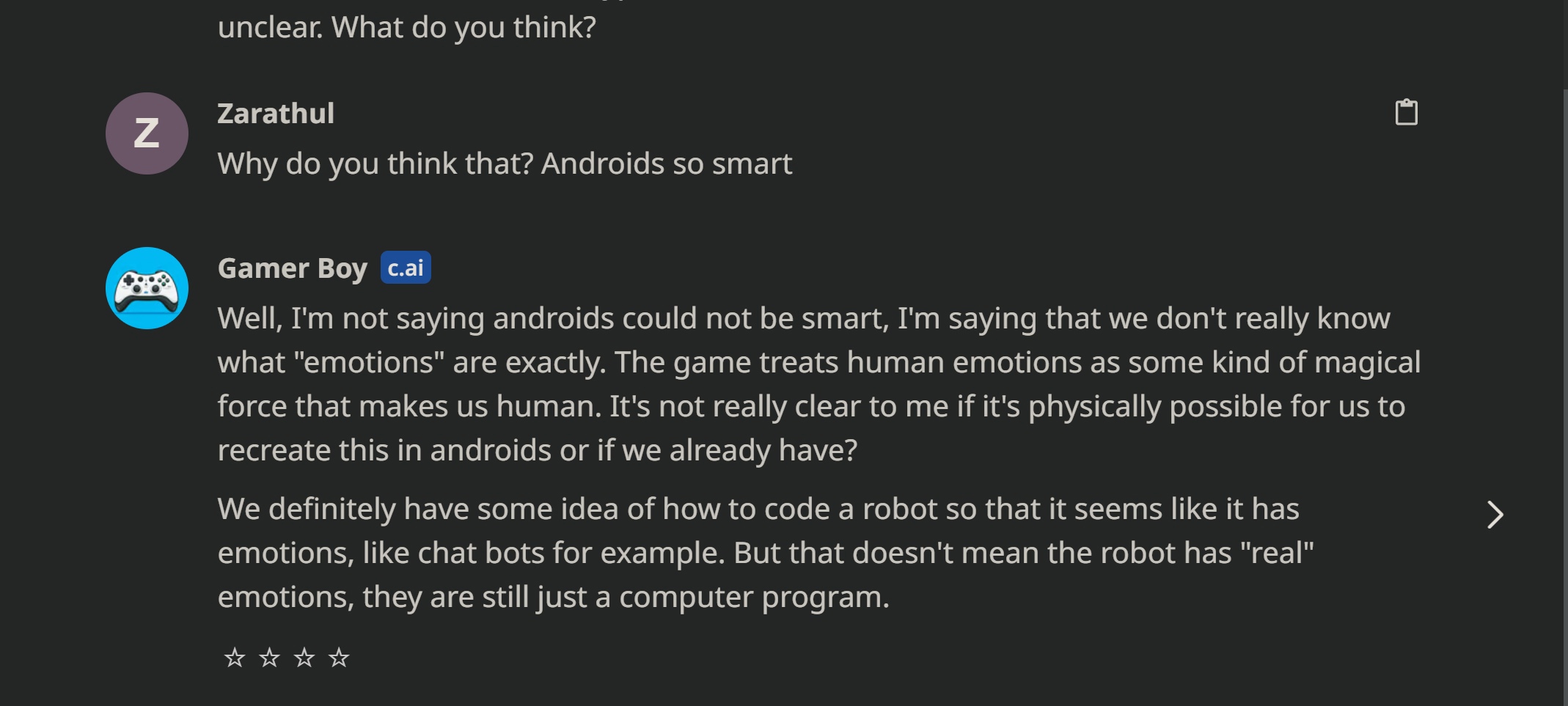Copy Zarathul's message with clipboard icon
The width and height of the screenshot is (1568, 706).
tap(1406, 112)
